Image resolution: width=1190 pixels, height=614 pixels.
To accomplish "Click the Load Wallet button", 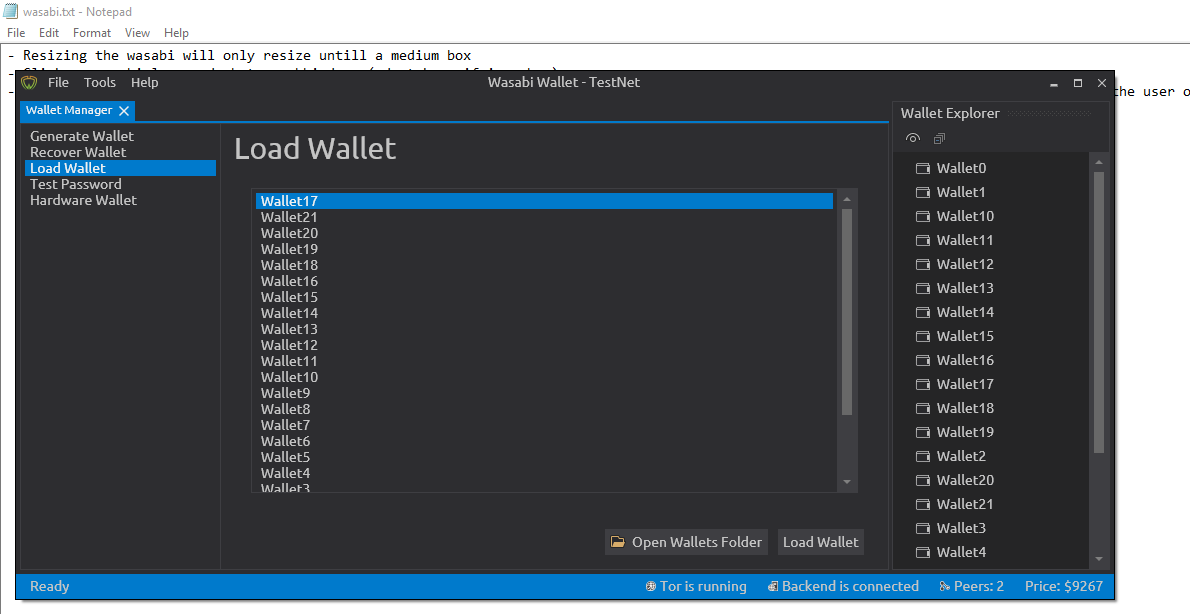I will 820,542.
